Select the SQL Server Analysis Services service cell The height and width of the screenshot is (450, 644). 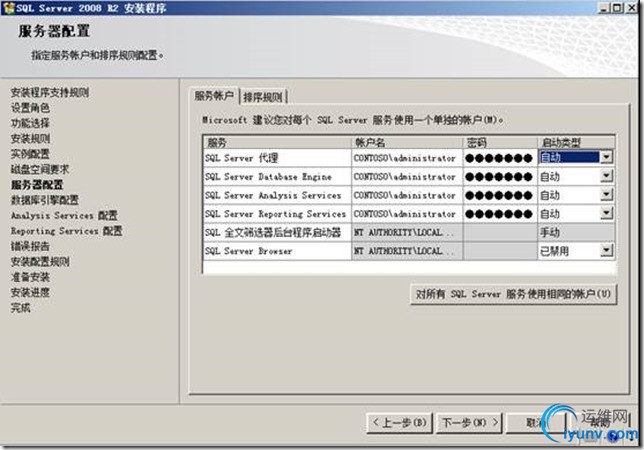pos(277,195)
